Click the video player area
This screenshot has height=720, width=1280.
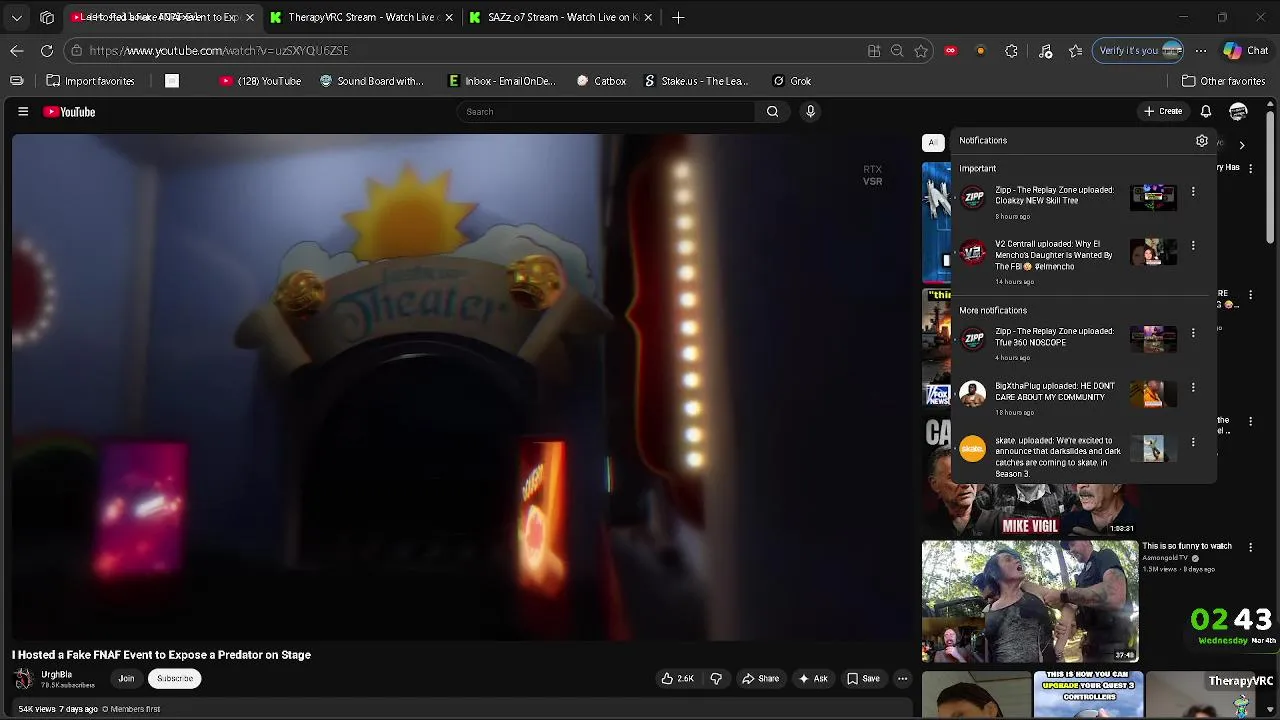point(462,387)
